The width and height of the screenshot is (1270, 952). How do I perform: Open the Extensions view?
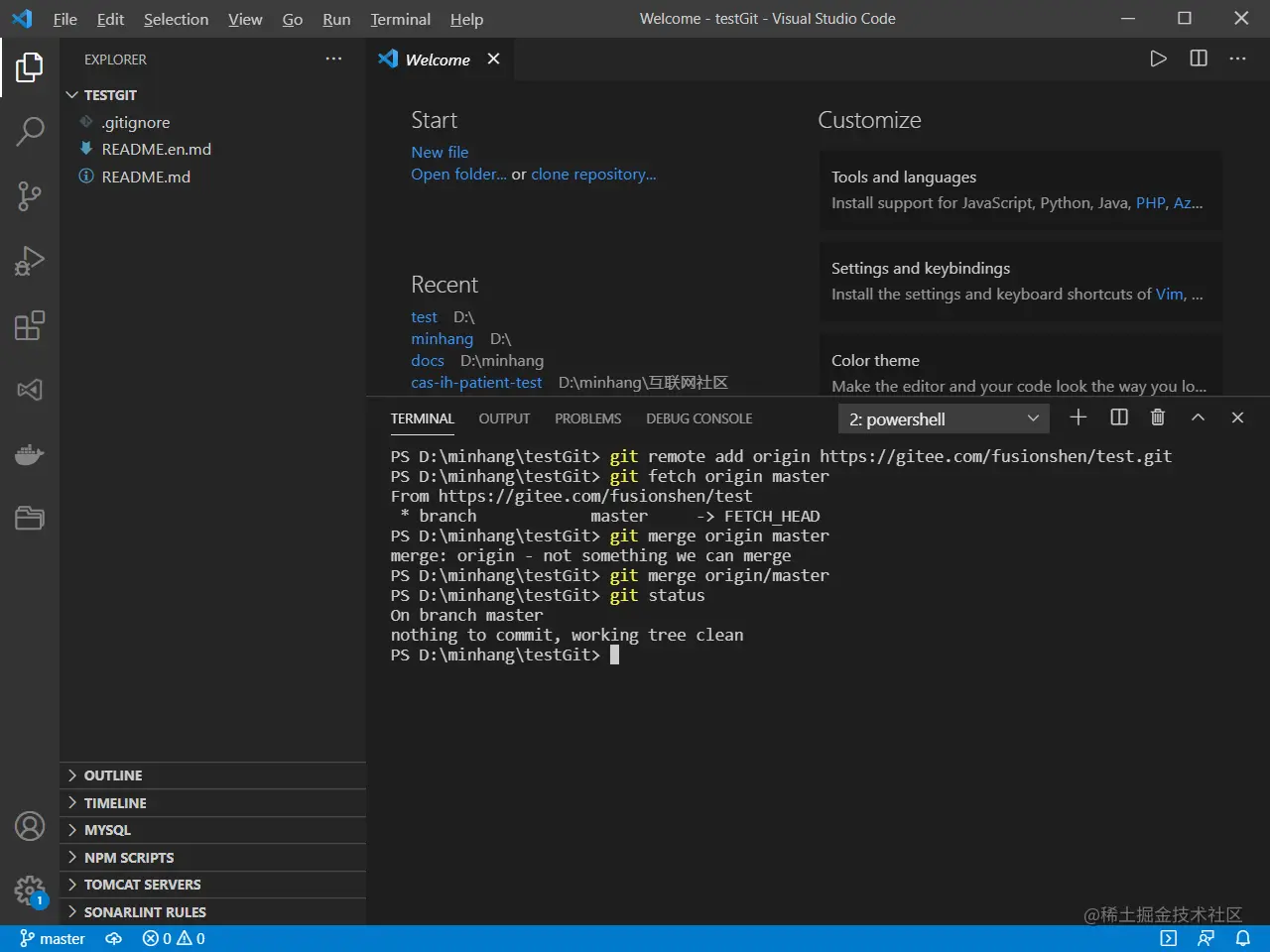click(30, 325)
